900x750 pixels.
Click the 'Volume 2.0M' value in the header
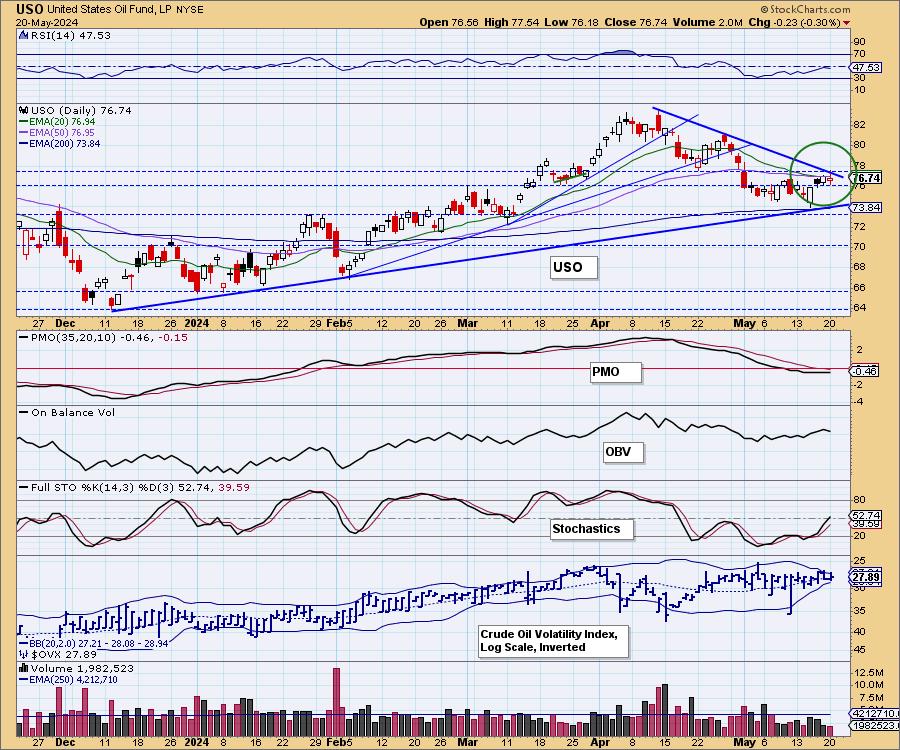click(x=708, y=22)
